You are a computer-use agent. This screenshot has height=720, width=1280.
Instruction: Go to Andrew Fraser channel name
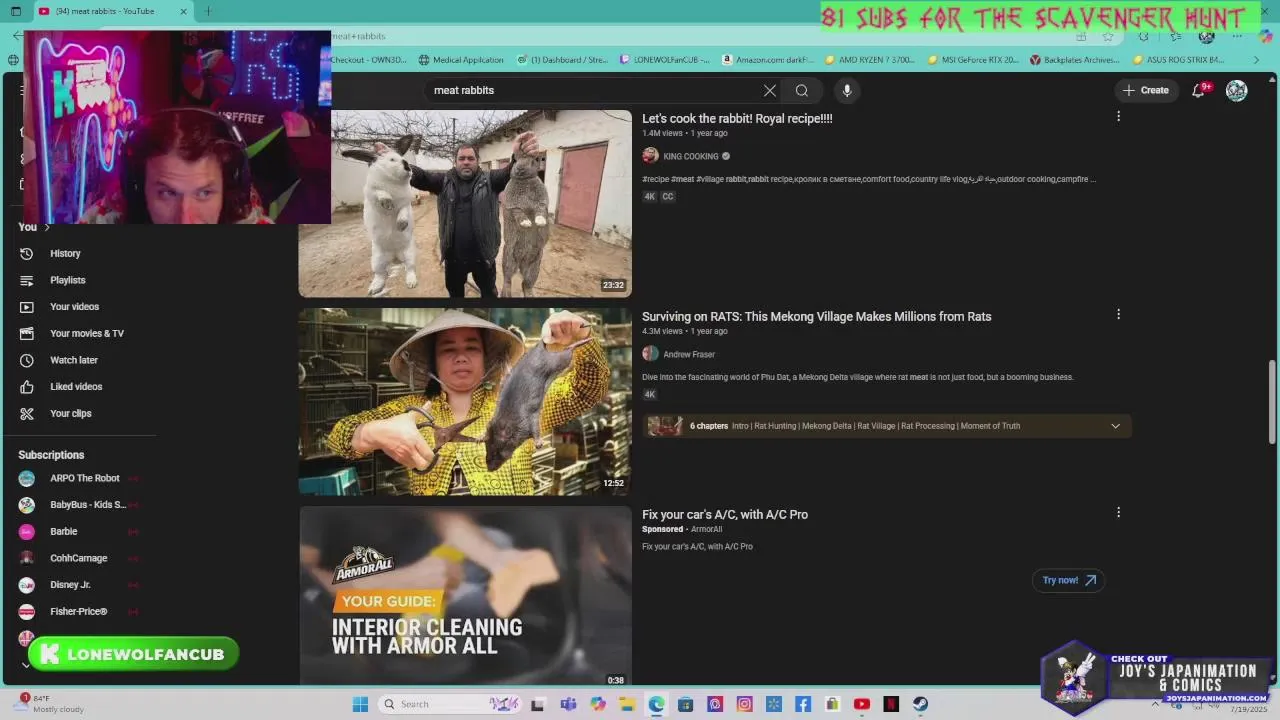pyautogui.click(x=689, y=354)
